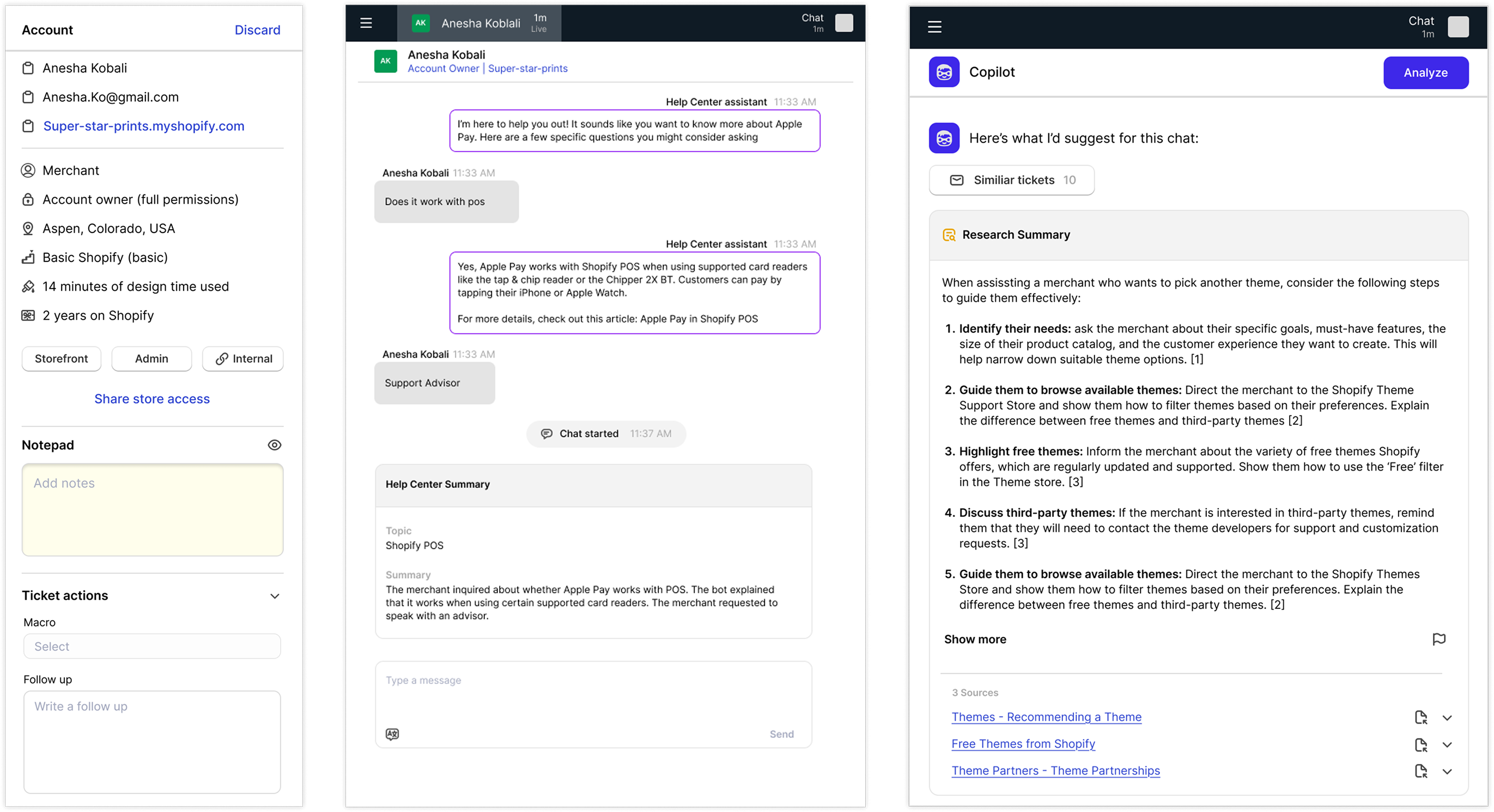Click chat status square in chat header
Screen dimensions: 1494x812
[x=844, y=23]
